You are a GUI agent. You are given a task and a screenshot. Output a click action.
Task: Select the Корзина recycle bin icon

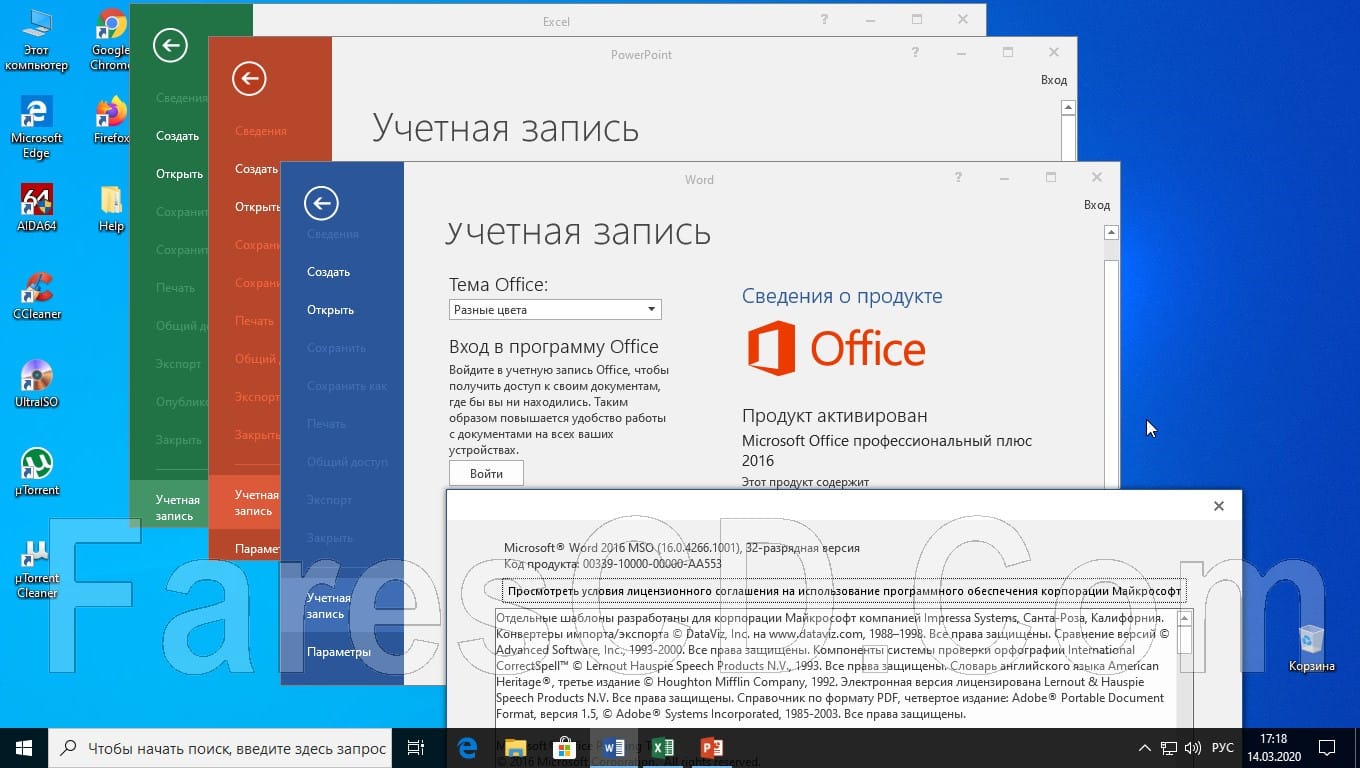coord(1311,648)
